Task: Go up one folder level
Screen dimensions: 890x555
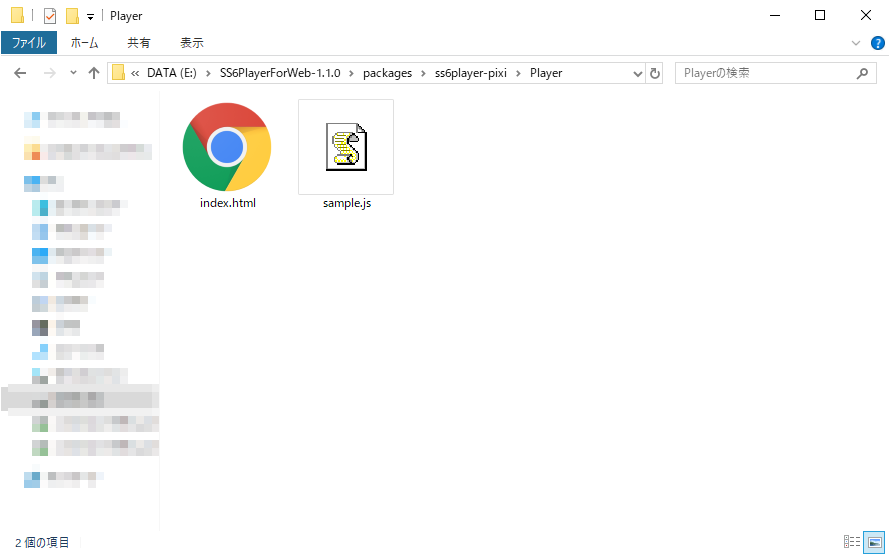Action: pyautogui.click(x=94, y=73)
